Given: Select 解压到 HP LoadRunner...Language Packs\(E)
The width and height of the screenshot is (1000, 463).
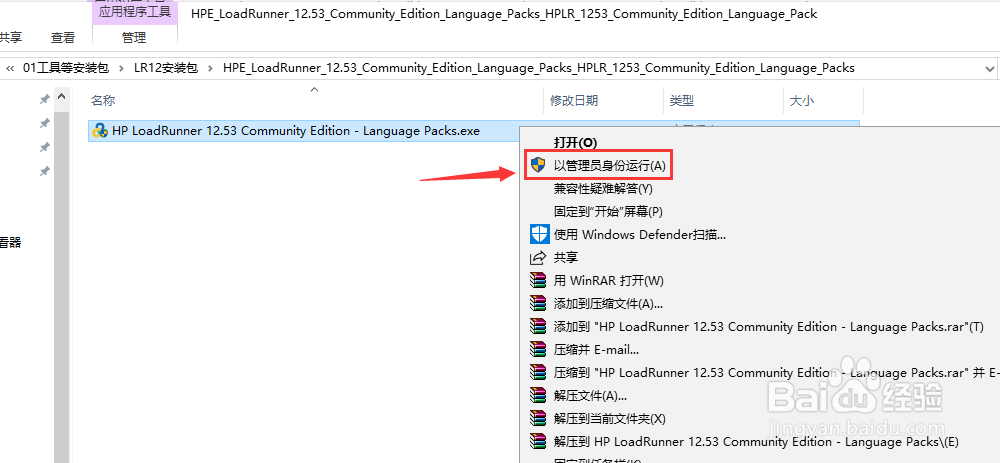Looking at the screenshot, I should pyautogui.click(x=756, y=441).
